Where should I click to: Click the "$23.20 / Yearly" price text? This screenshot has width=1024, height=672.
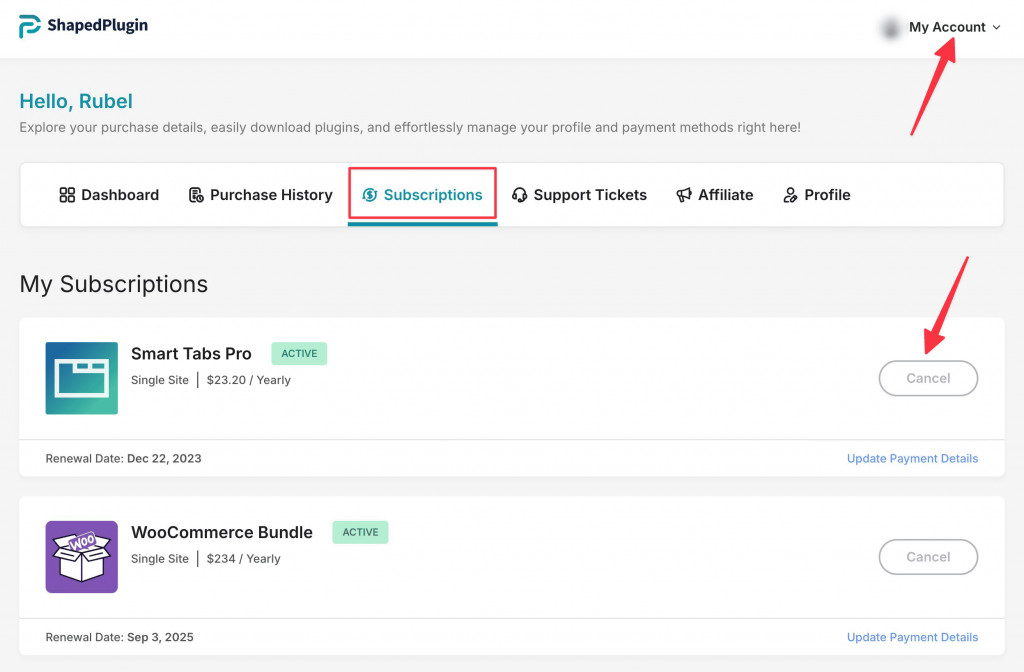tap(249, 380)
